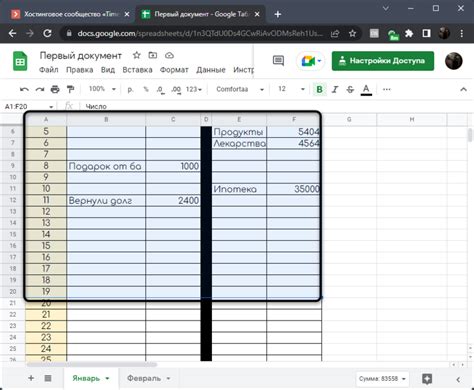Decrease decimal places button

[160, 89]
